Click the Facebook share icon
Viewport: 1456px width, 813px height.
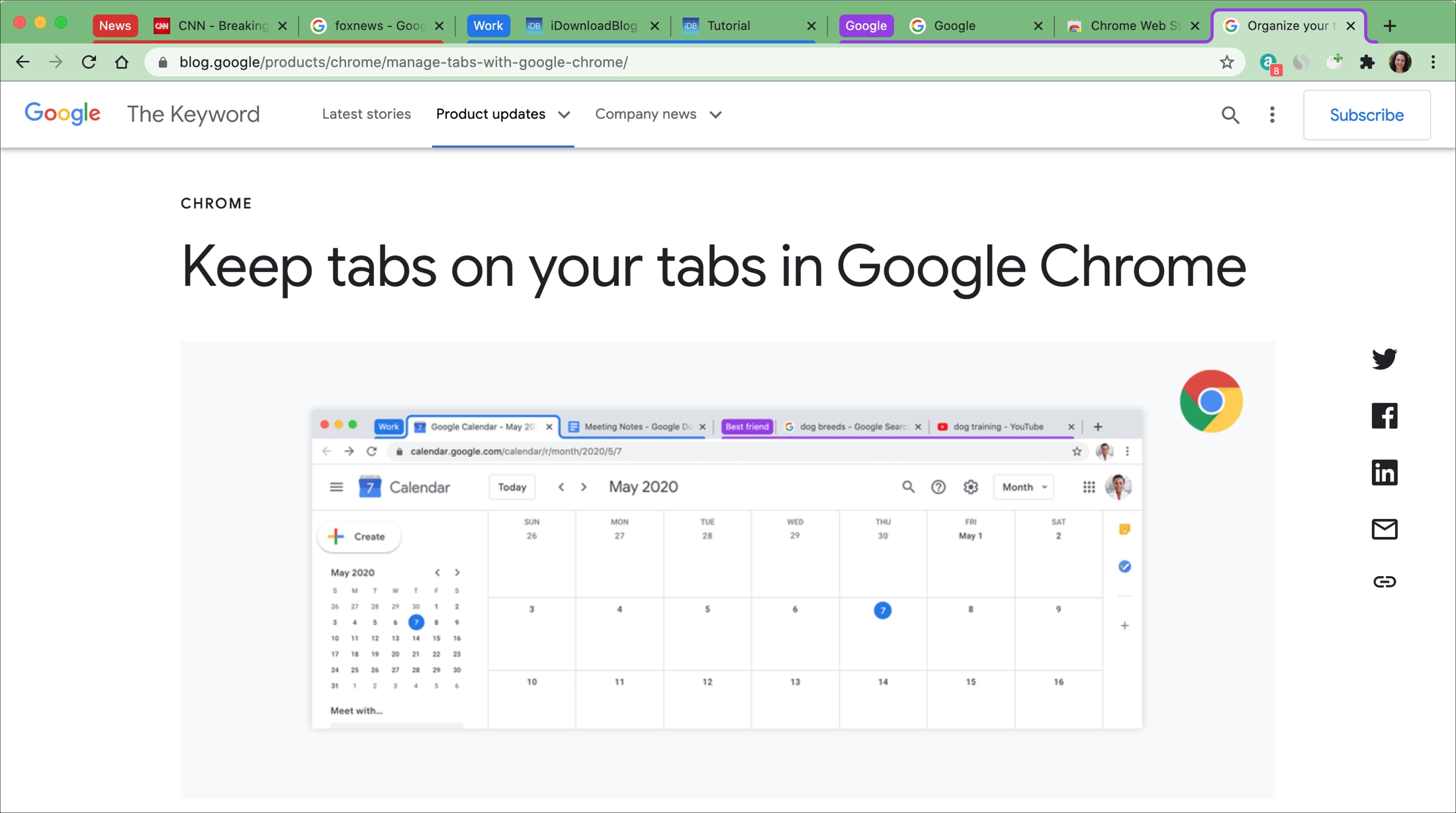coord(1385,416)
